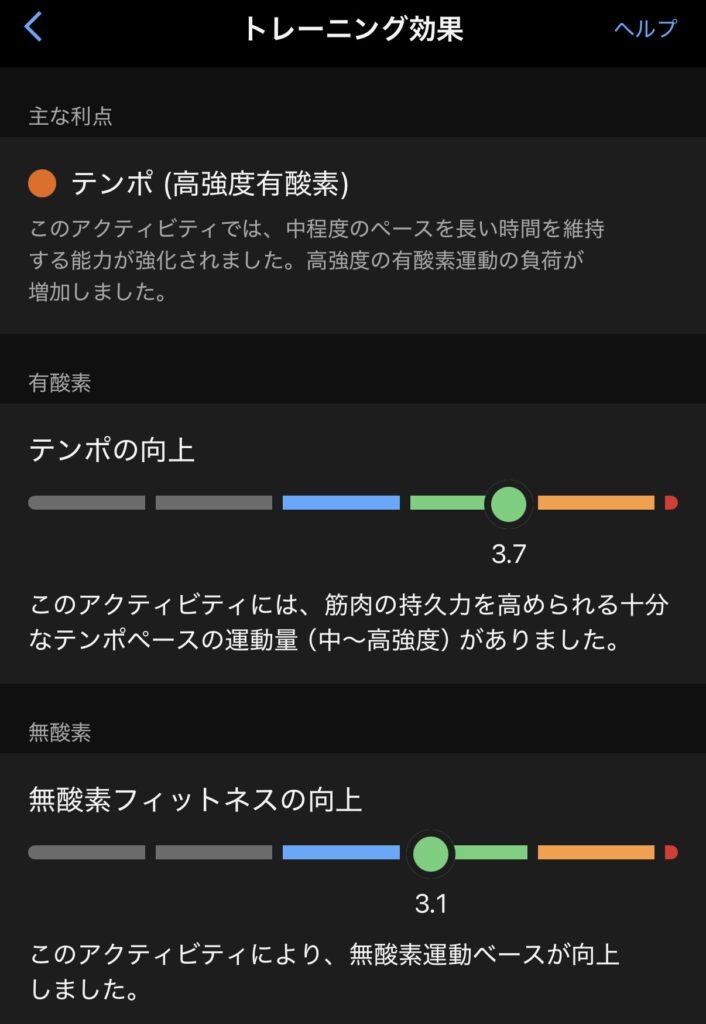
Task: Select the 無酸素フィットネスの向上 heading
Action: 196,800
